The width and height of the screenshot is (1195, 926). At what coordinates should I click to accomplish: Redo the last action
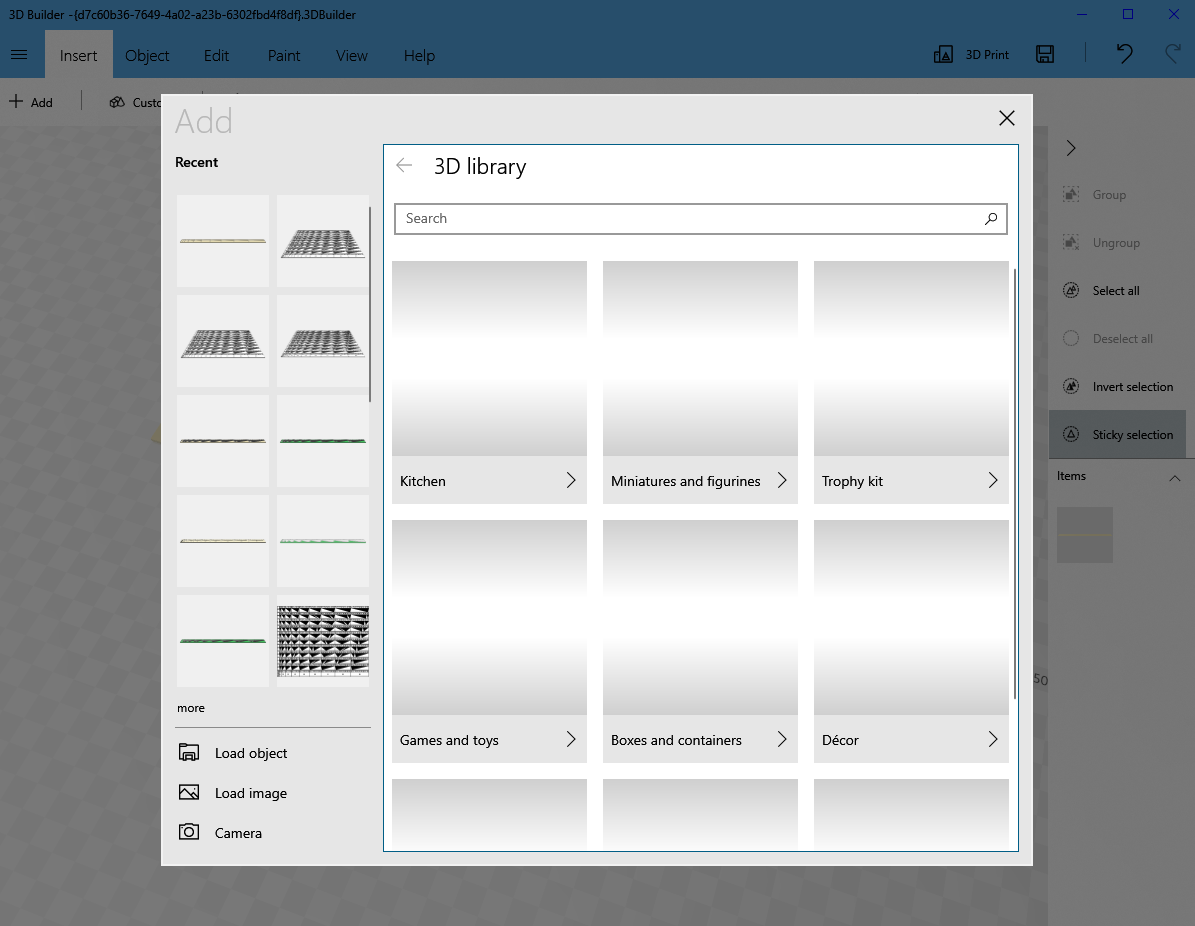point(1173,53)
